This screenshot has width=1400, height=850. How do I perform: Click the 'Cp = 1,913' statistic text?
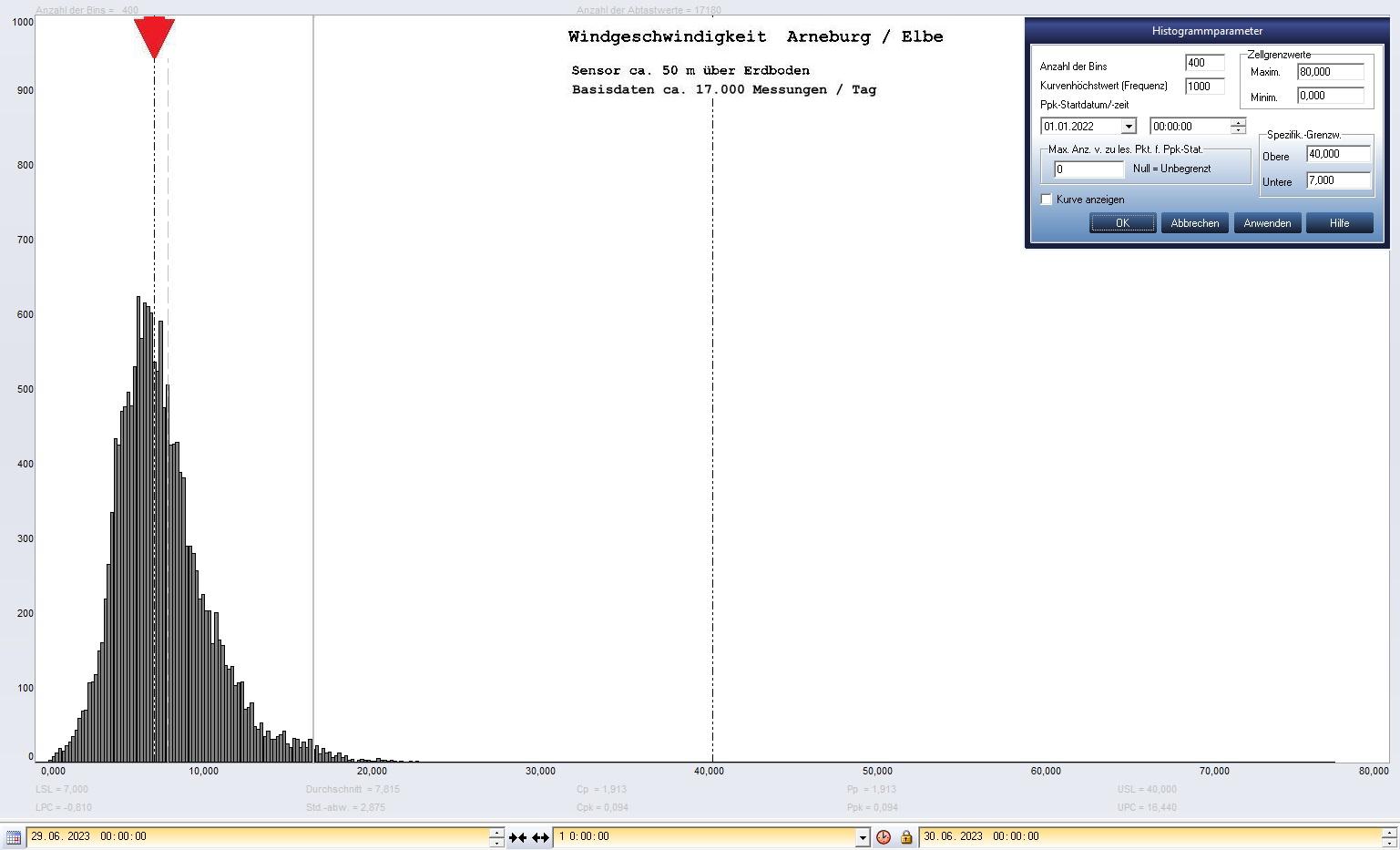tap(601, 789)
